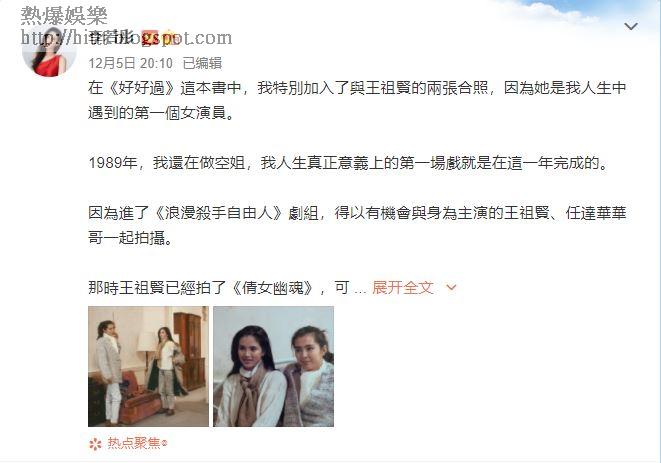Open the second close-up photo of two women
Image resolution: width=661 pixels, height=463 pixels.
click(274, 366)
